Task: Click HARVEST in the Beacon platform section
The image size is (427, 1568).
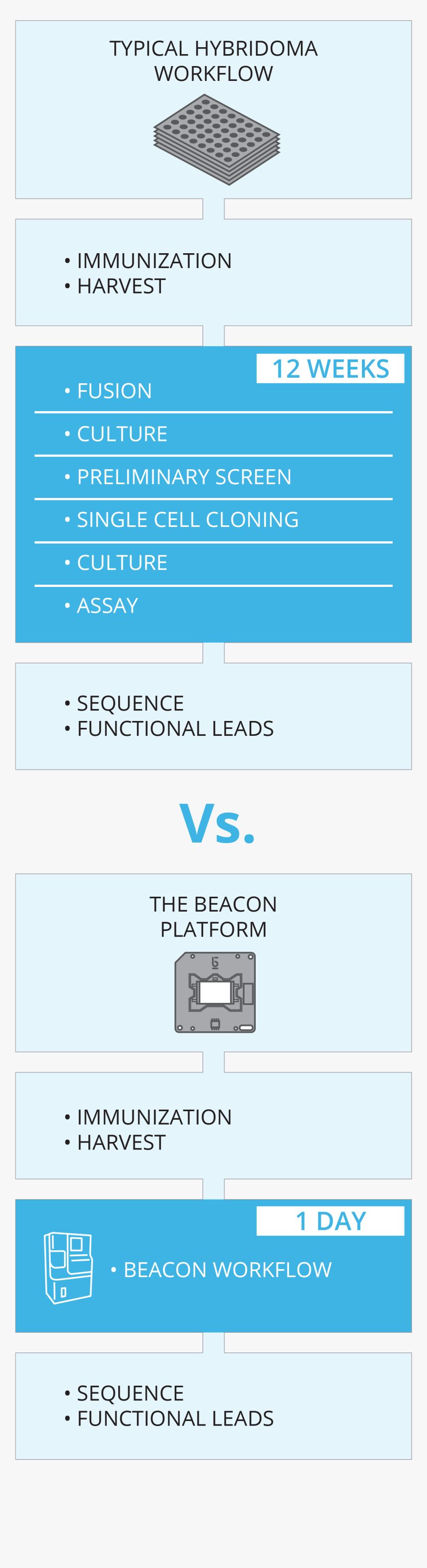Action: (121, 1142)
